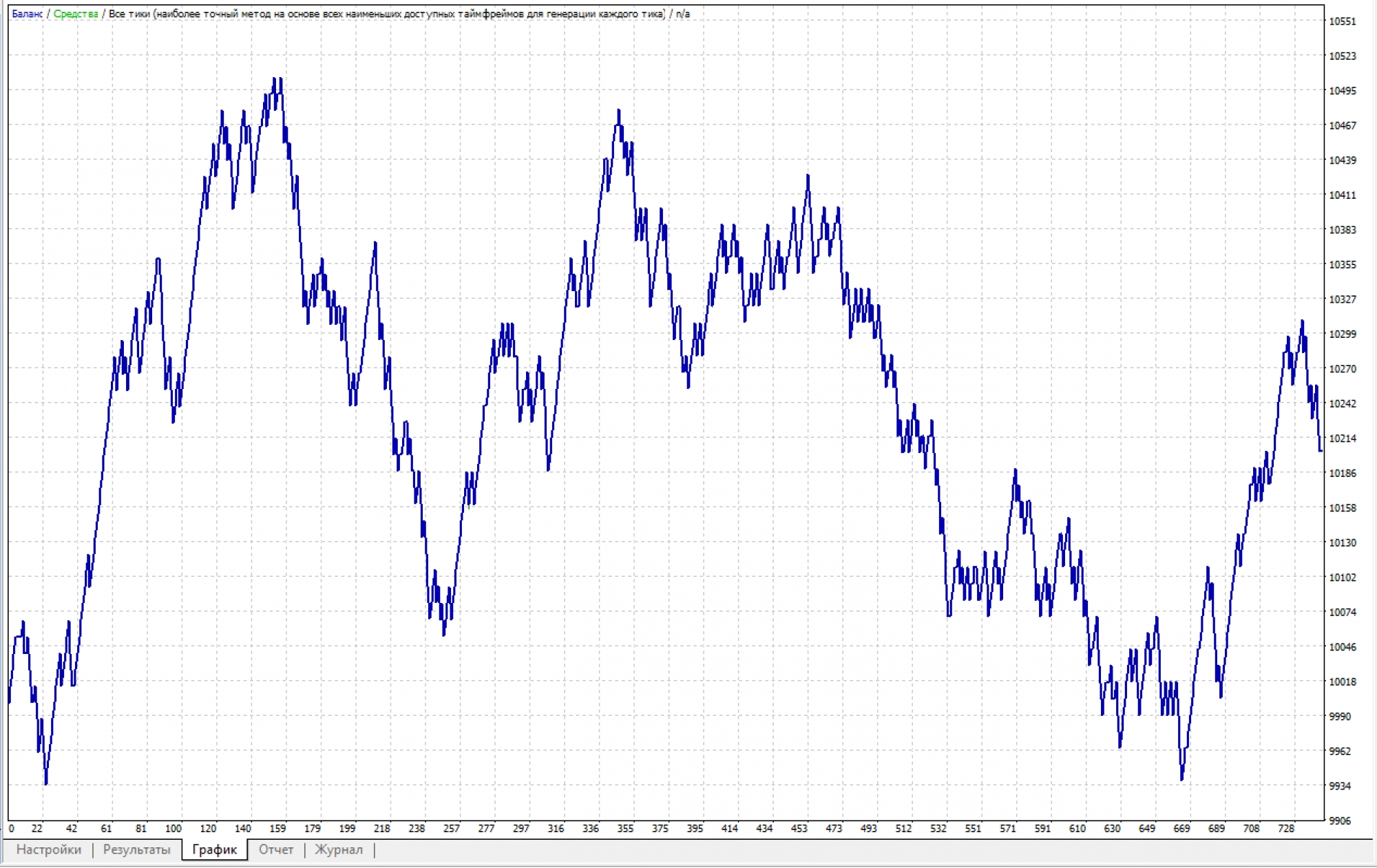Screen dimensions: 1377x868
Task: Click trade number 0 on horizontal axis
Action: [x=11, y=828]
